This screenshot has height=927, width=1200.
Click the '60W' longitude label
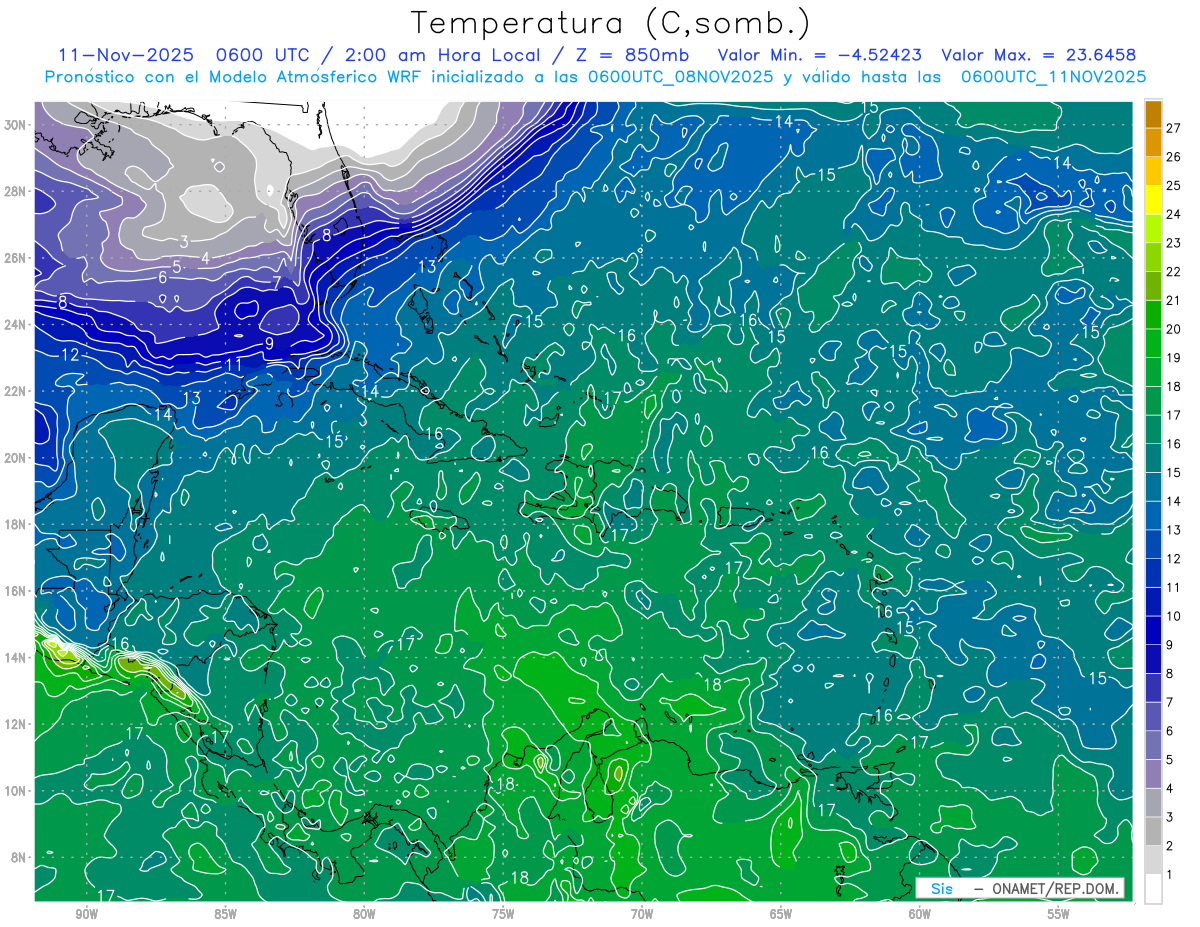920,913
